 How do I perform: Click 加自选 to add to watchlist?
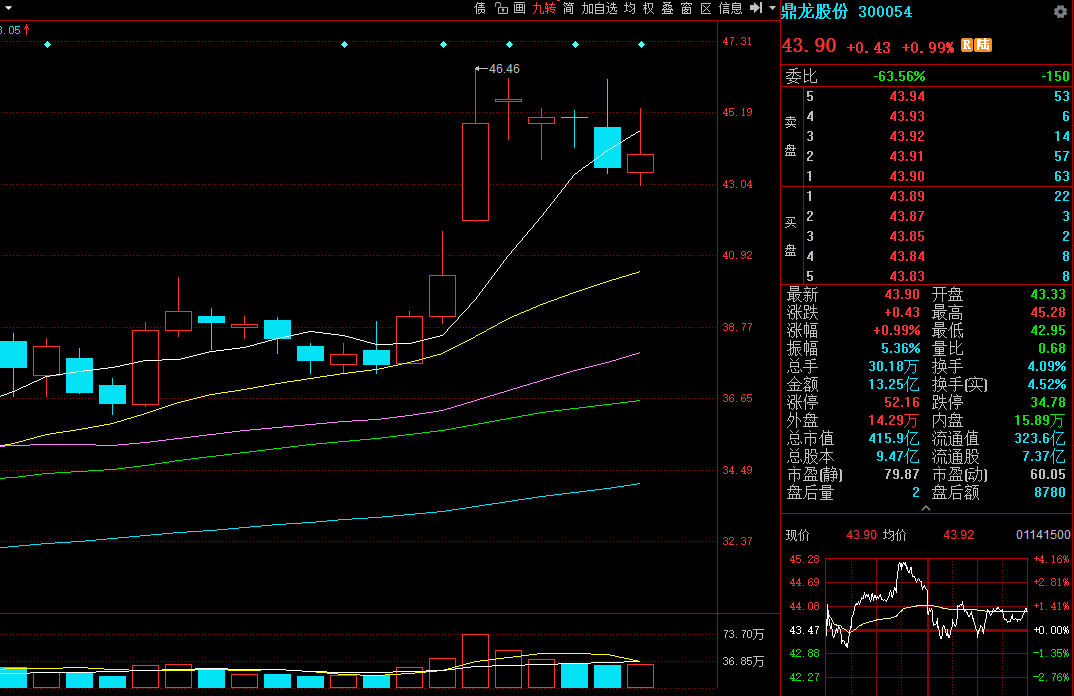[598, 9]
